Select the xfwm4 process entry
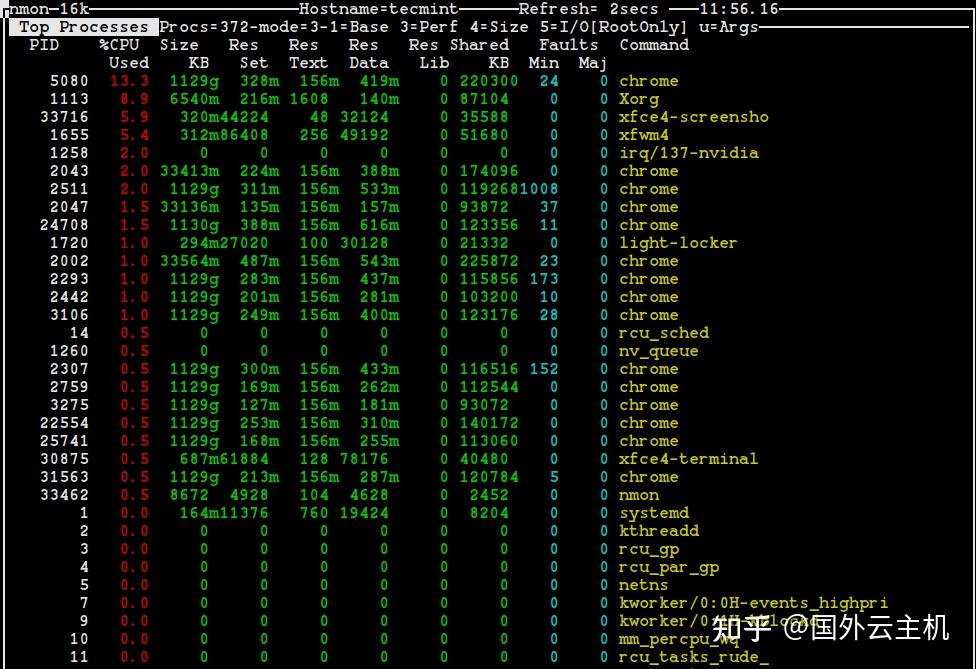 click(643, 134)
